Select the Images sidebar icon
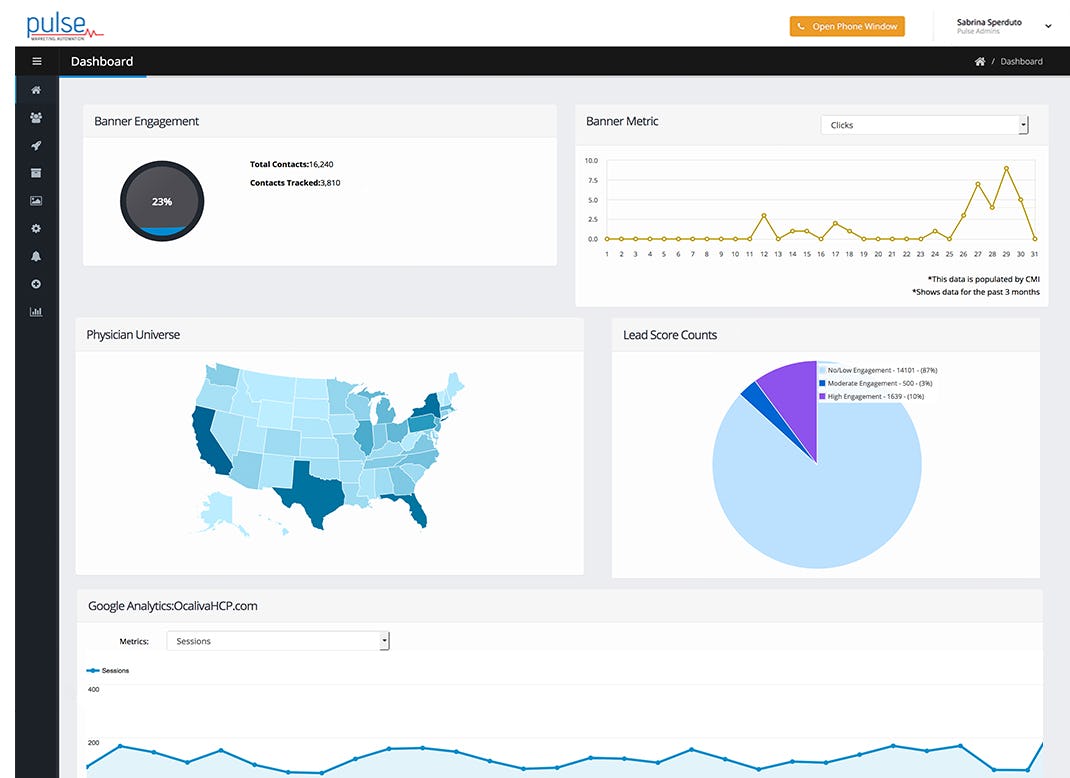Image resolution: width=1070 pixels, height=778 pixels. (x=36, y=200)
